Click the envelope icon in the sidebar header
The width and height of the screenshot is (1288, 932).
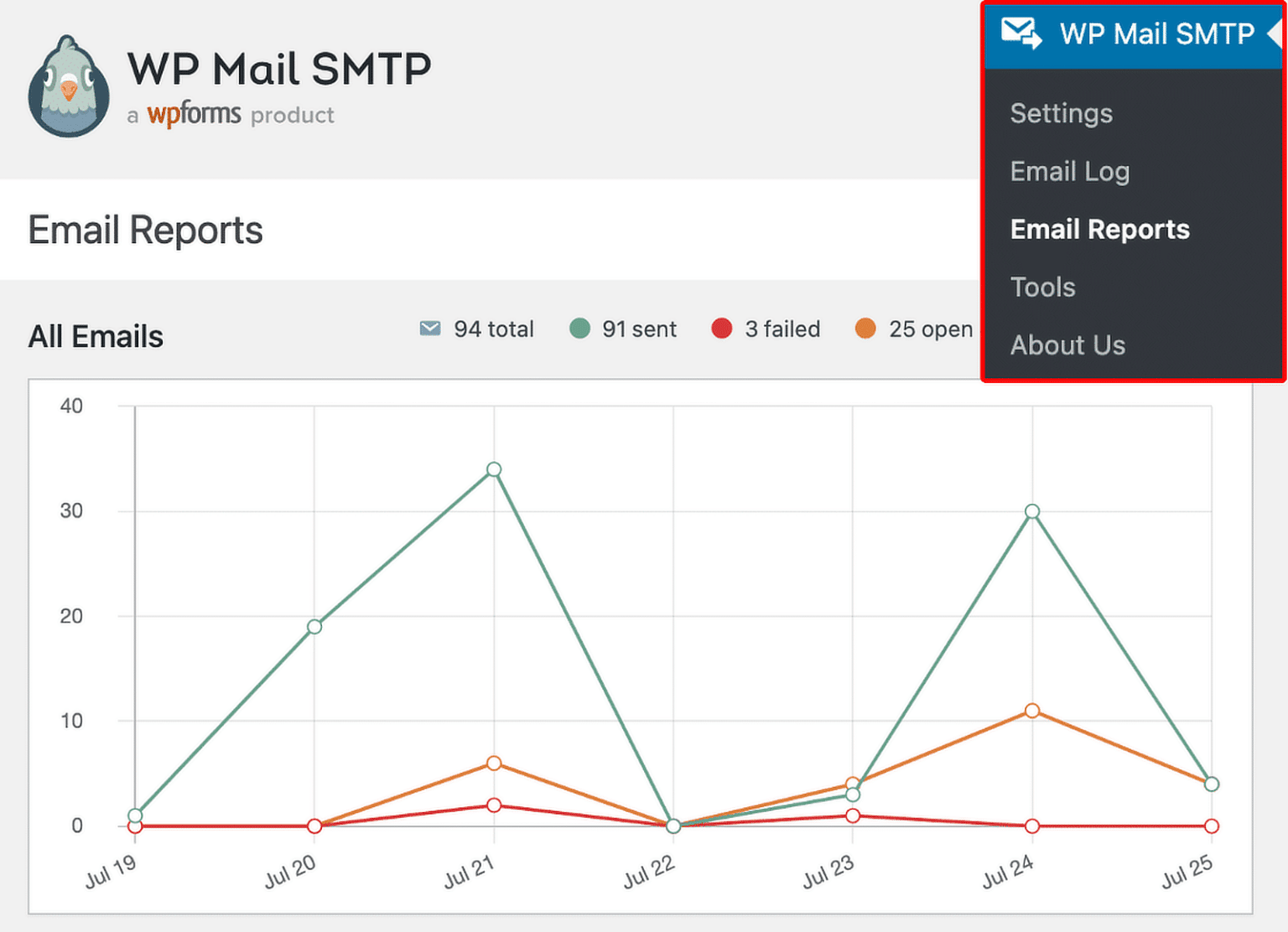tap(1020, 34)
